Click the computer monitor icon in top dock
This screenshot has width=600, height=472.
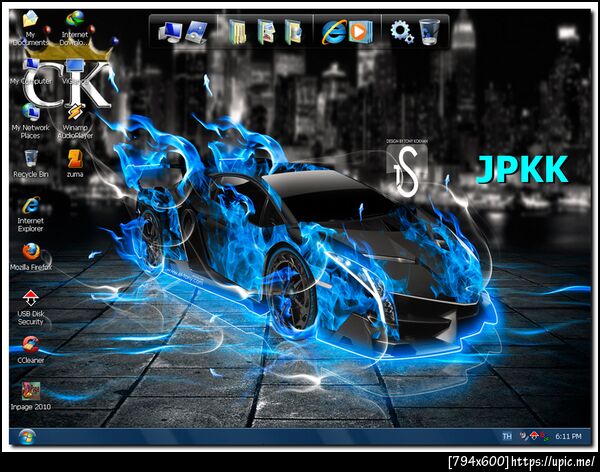[x=170, y=32]
